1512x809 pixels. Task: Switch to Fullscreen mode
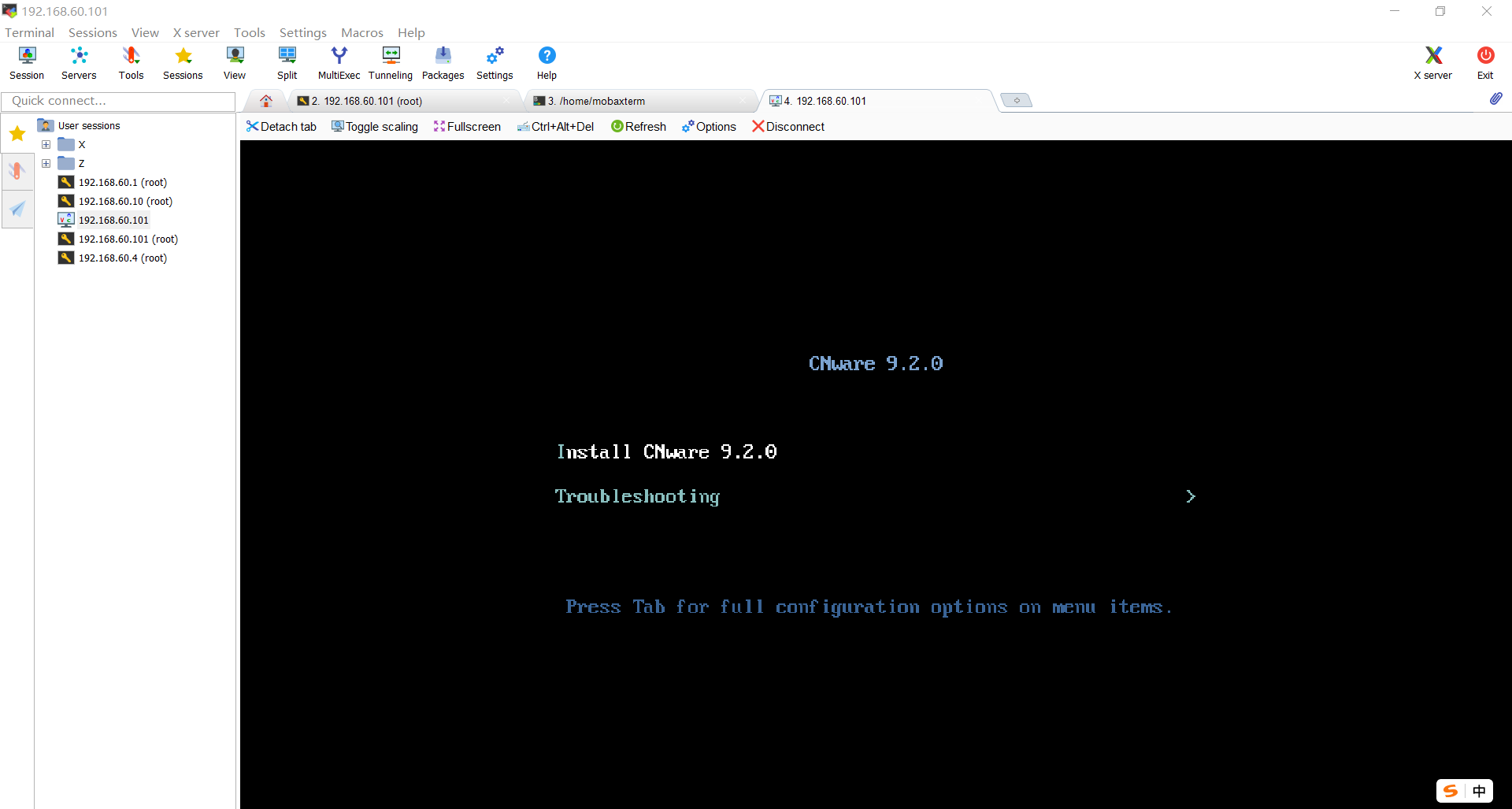tap(467, 127)
